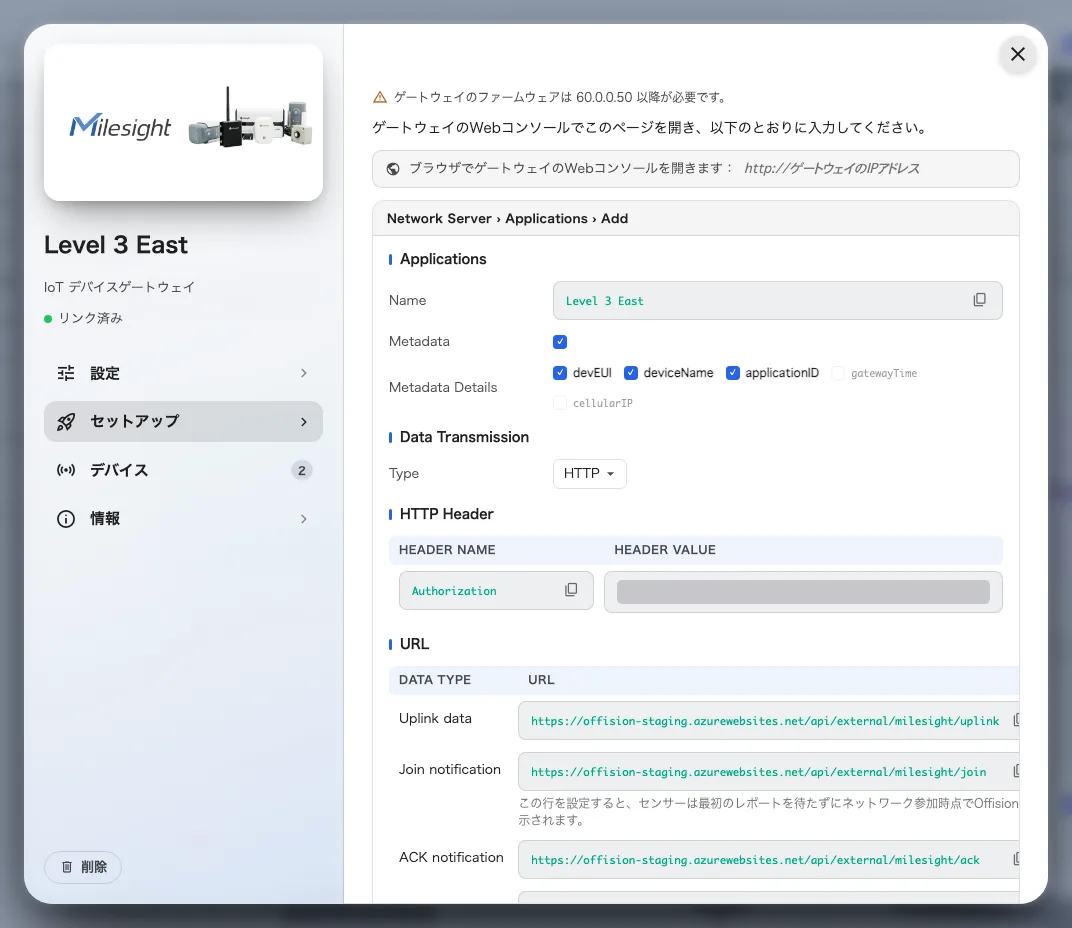1072x928 pixels.
Task: Click the IoT デバイスゲートウェイ subtitle
Action: click(119, 287)
